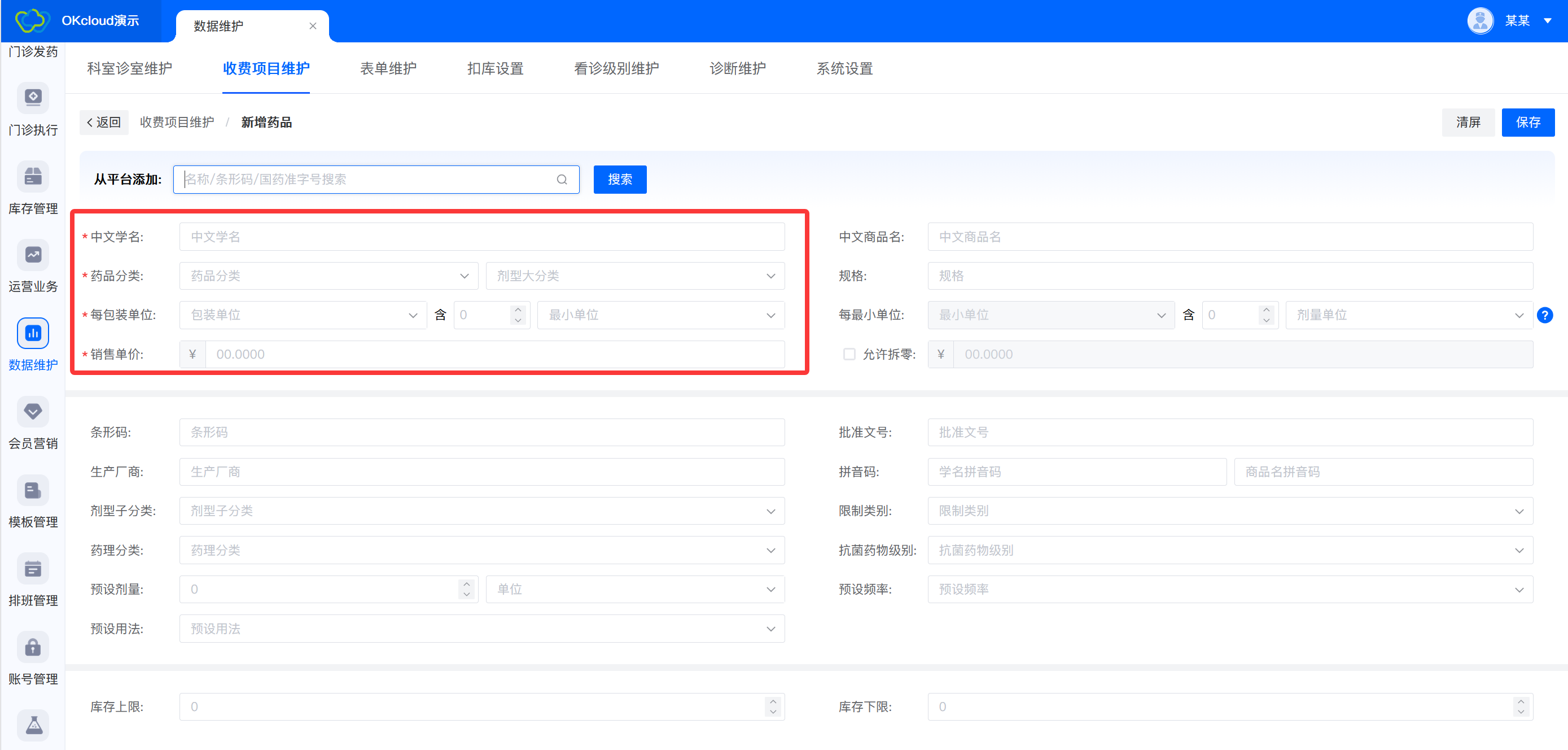Expand the 药品分类 dropdown

click(329, 276)
